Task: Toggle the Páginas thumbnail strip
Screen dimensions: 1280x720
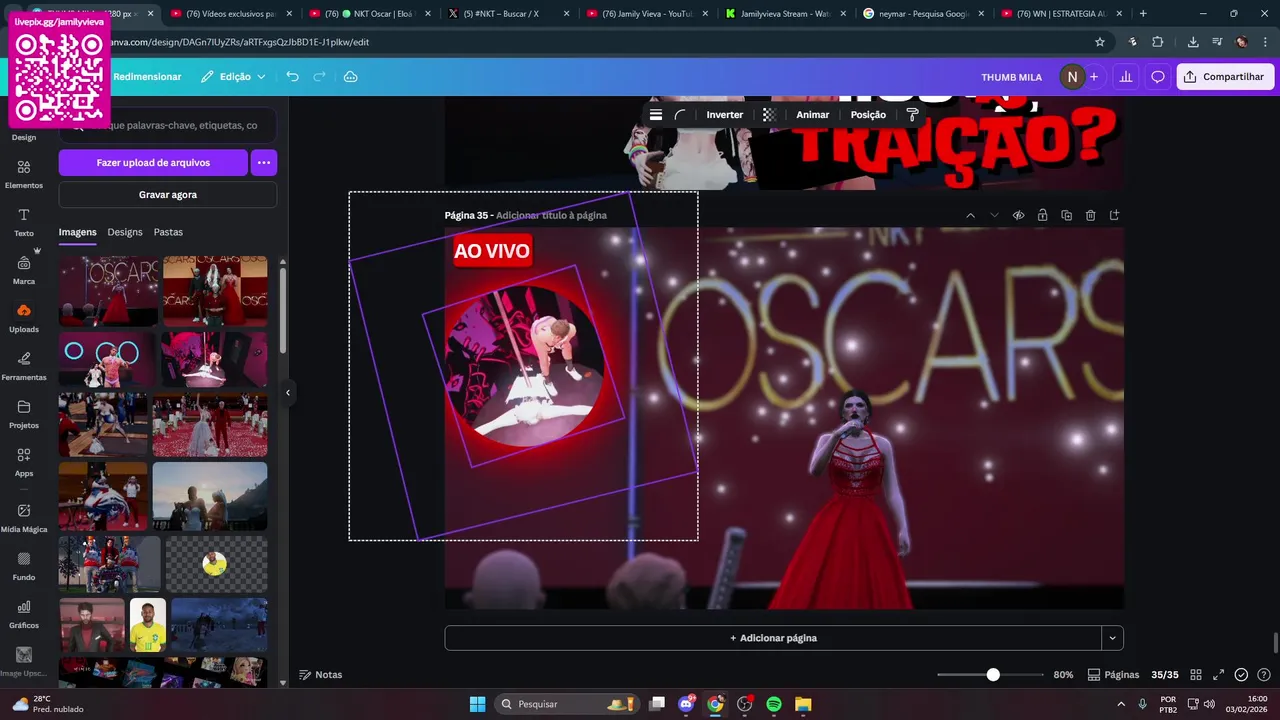Action: (x=1113, y=675)
